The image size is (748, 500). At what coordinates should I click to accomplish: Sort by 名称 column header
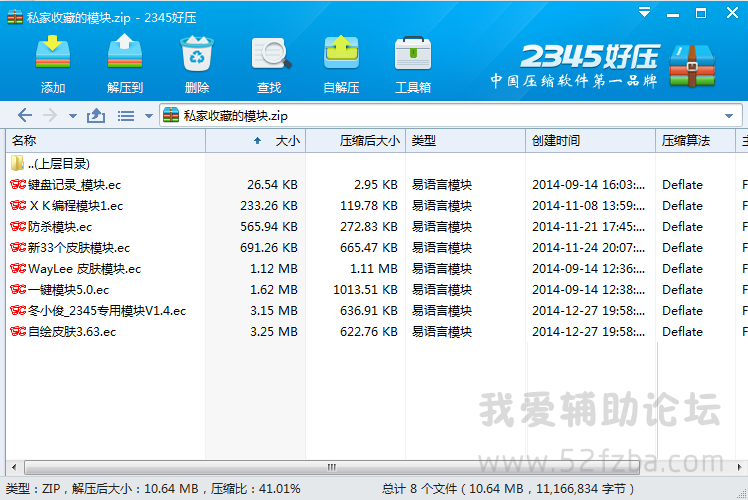(x=105, y=140)
